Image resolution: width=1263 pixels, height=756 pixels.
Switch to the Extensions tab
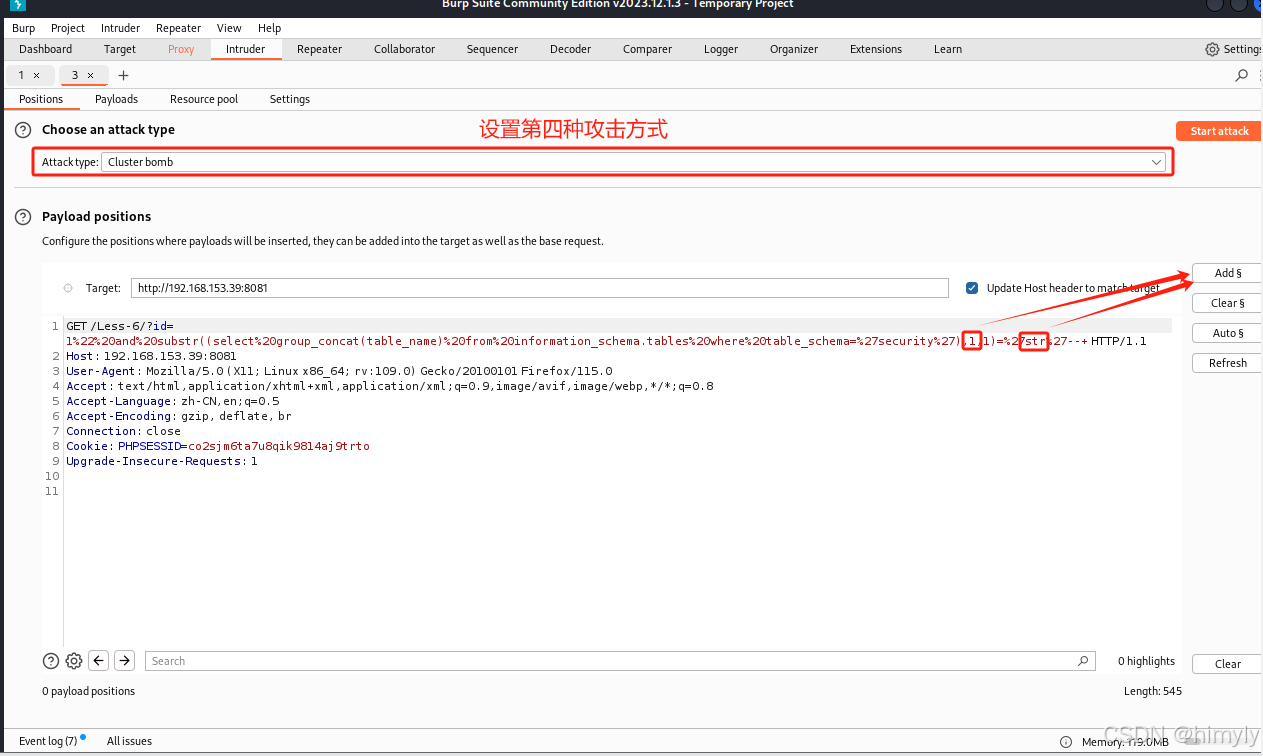pos(876,49)
